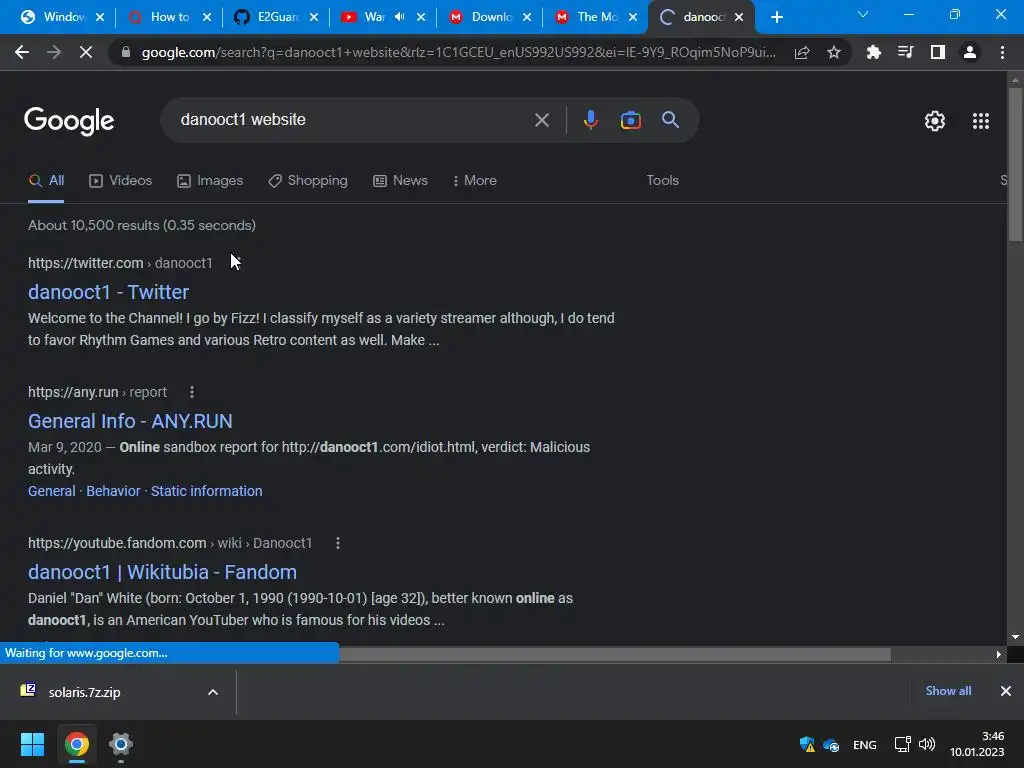Open the Static information sitelink
This screenshot has width=1024, height=768.
[206, 491]
